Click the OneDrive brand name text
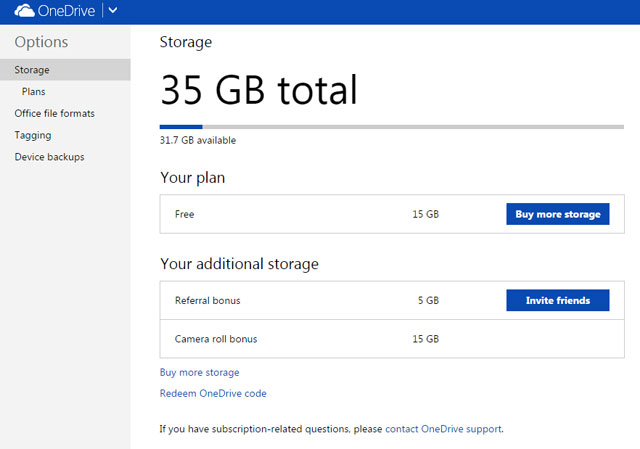 pyautogui.click(x=68, y=11)
